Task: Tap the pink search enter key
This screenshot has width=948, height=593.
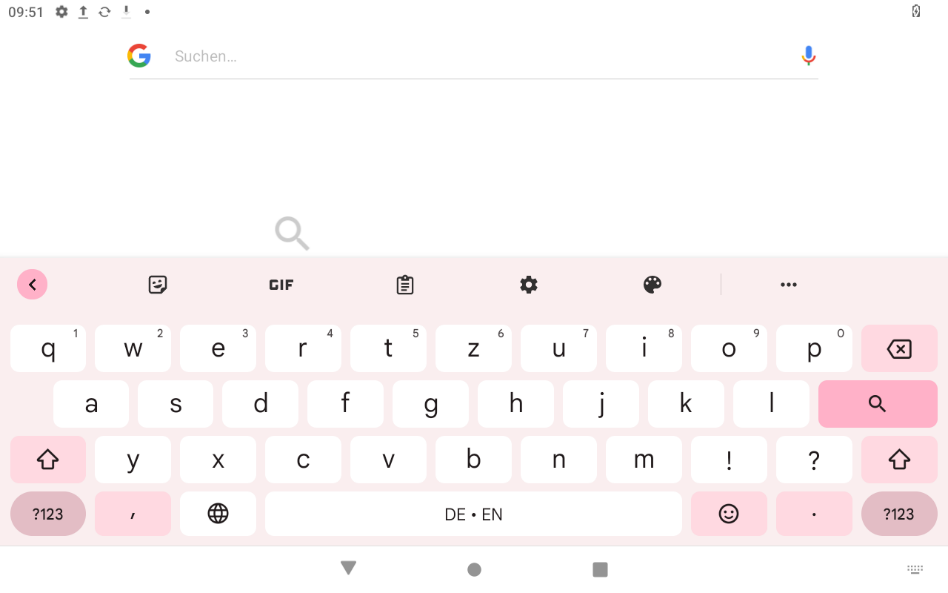Action: point(877,404)
